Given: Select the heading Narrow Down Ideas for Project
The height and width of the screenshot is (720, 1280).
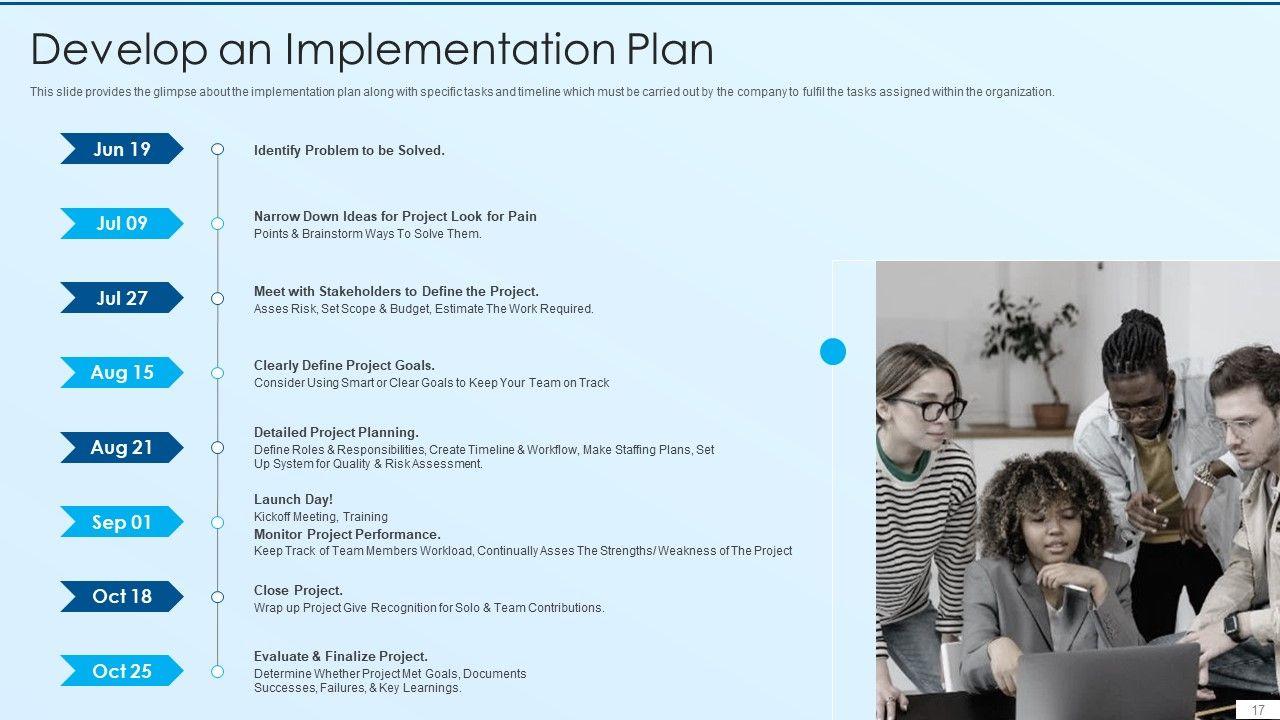Looking at the screenshot, I should coord(395,216).
